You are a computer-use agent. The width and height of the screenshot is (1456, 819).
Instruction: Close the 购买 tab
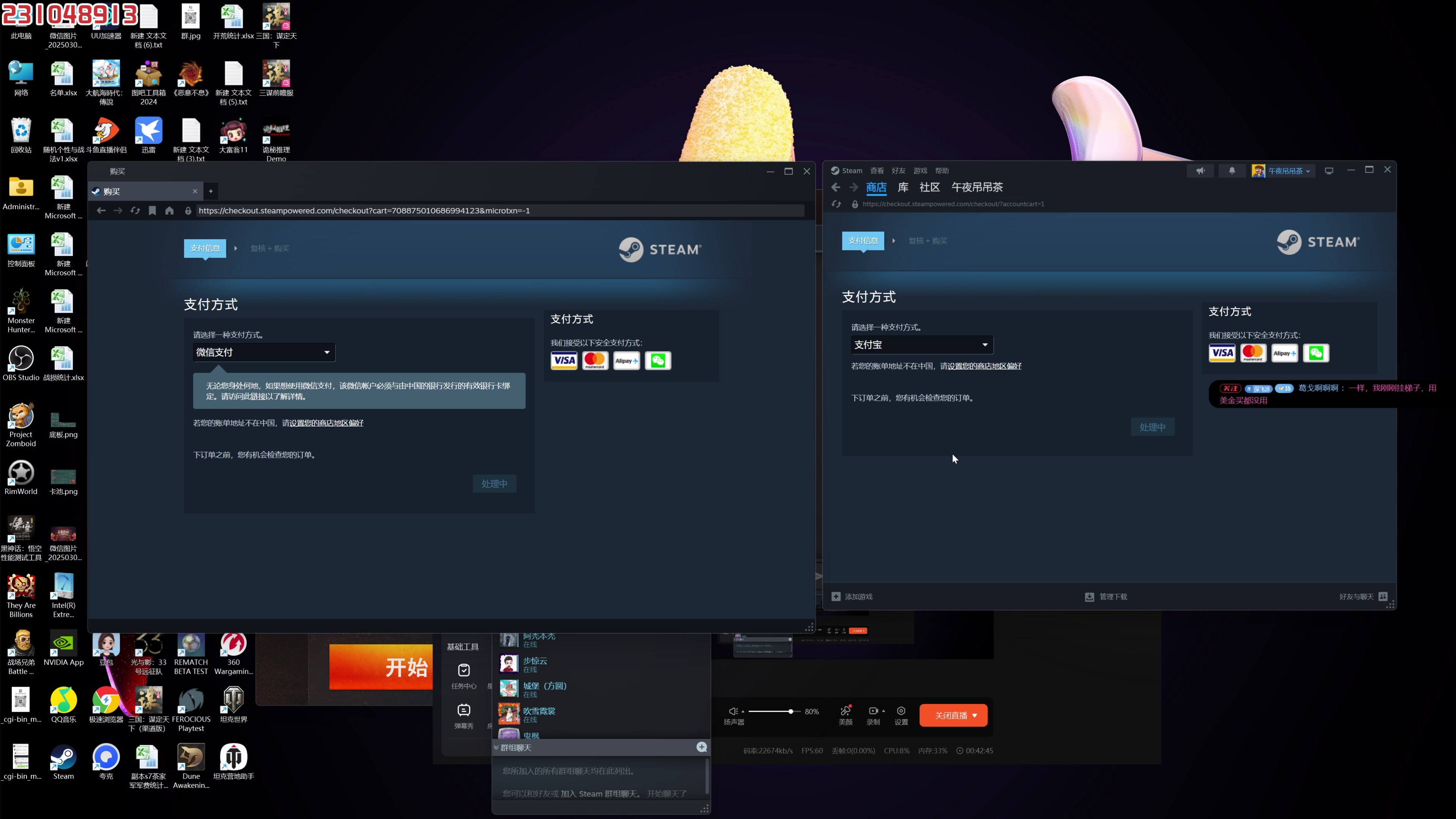[x=195, y=191]
